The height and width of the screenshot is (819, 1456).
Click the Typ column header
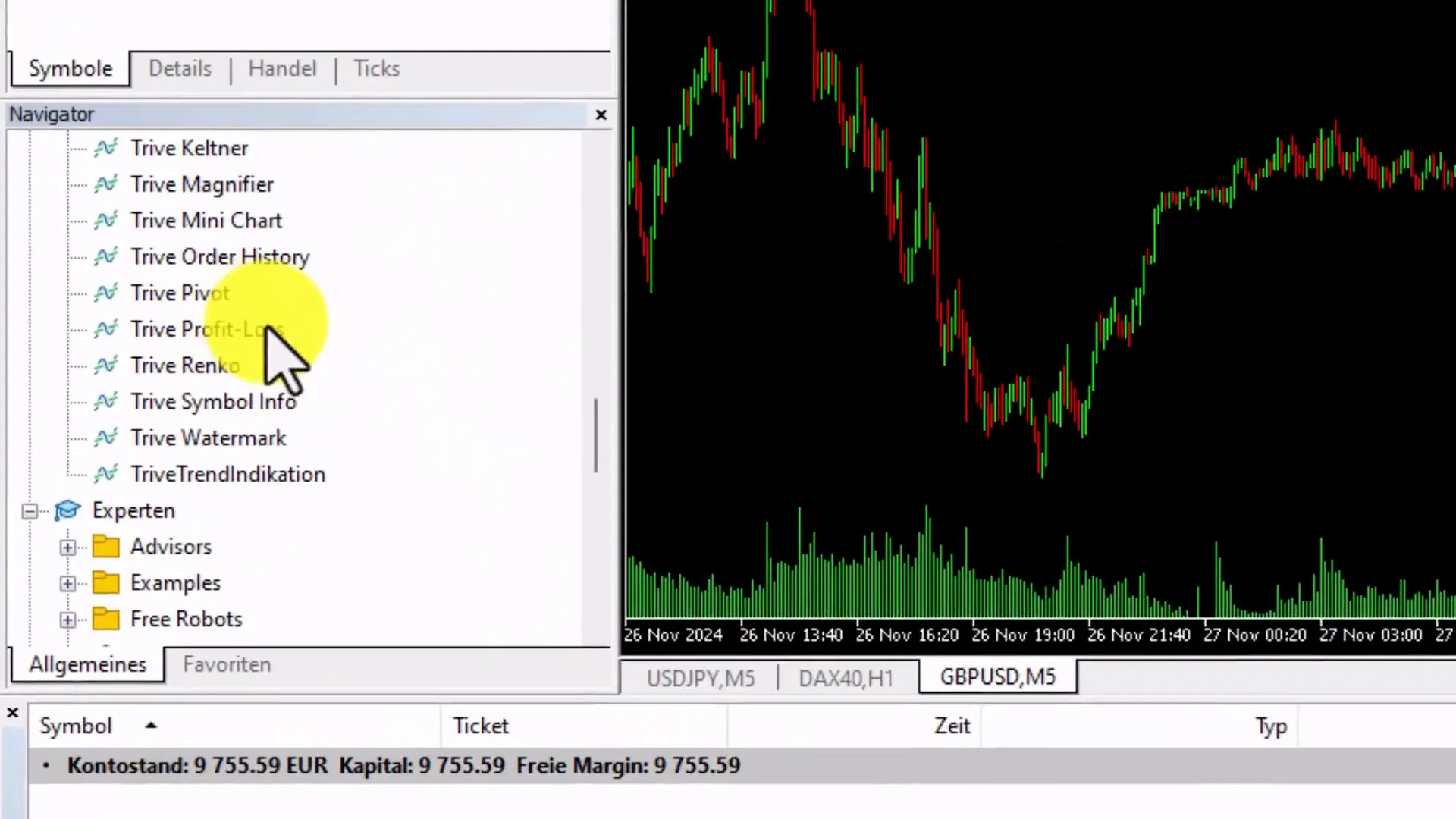(x=1141, y=726)
